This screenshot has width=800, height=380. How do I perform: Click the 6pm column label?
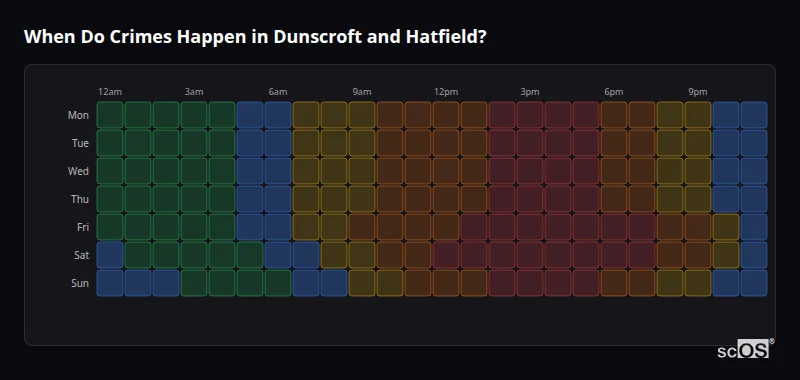(614, 92)
